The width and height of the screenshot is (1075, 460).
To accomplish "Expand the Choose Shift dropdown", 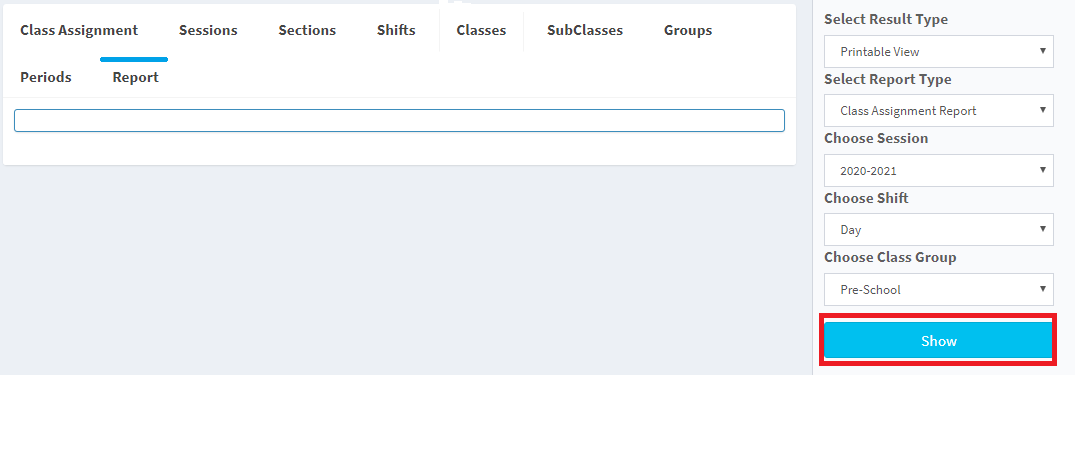I will 939,230.
